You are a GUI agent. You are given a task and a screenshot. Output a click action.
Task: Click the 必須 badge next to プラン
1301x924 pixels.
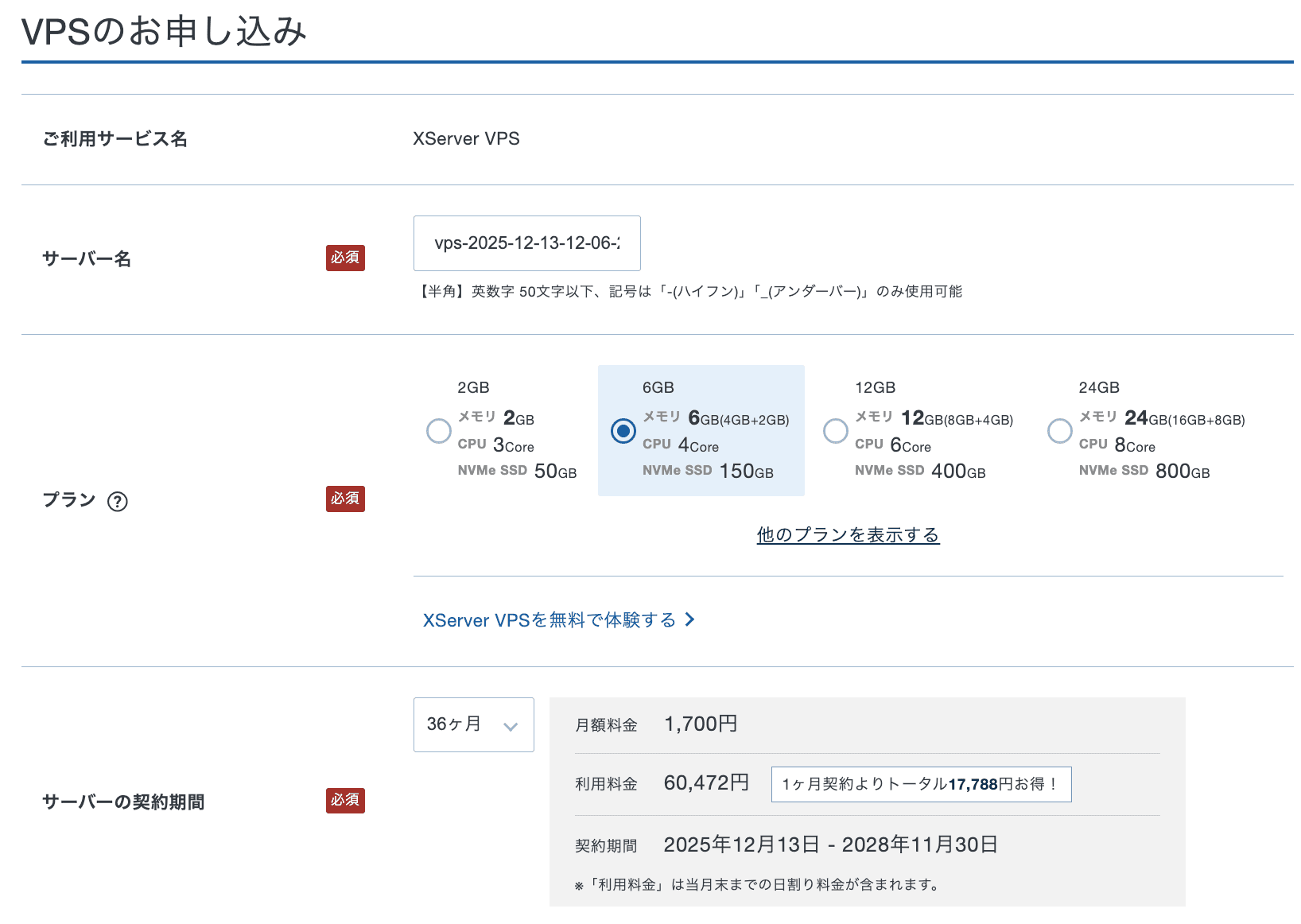coord(345,499)
